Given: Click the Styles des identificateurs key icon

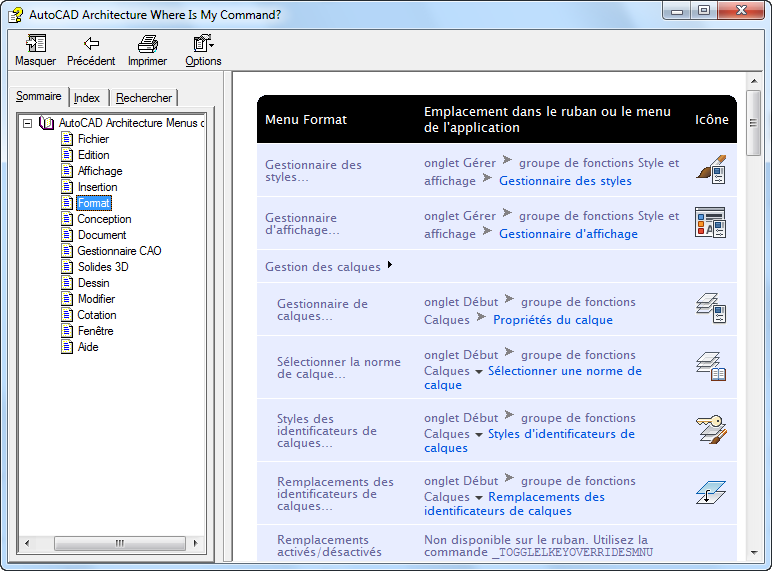Looking at the screenshot, I should pyautogui.click(x=710, y=429).
